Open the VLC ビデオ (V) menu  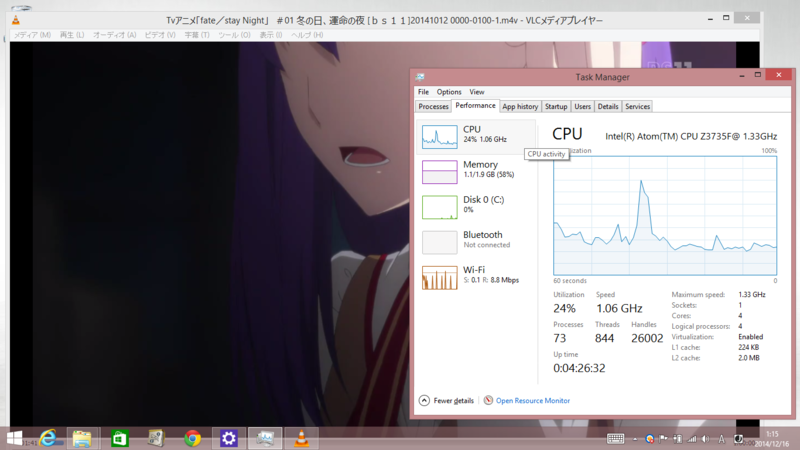160,35
